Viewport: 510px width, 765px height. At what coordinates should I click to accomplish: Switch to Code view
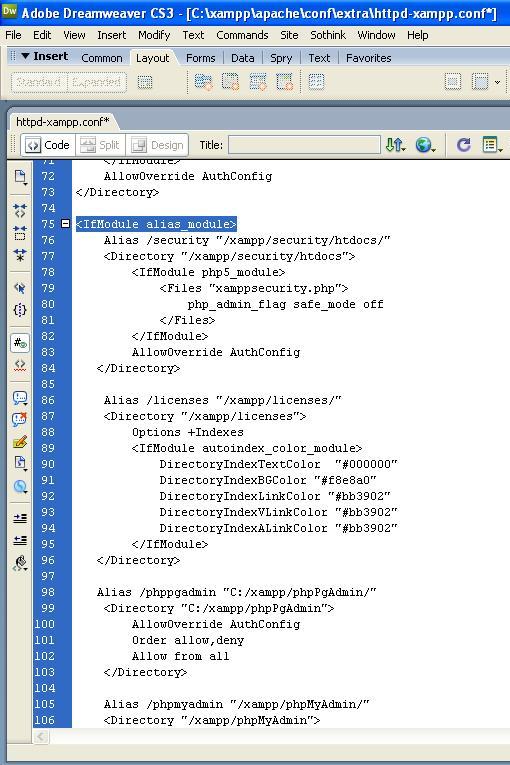click(48, 145)
